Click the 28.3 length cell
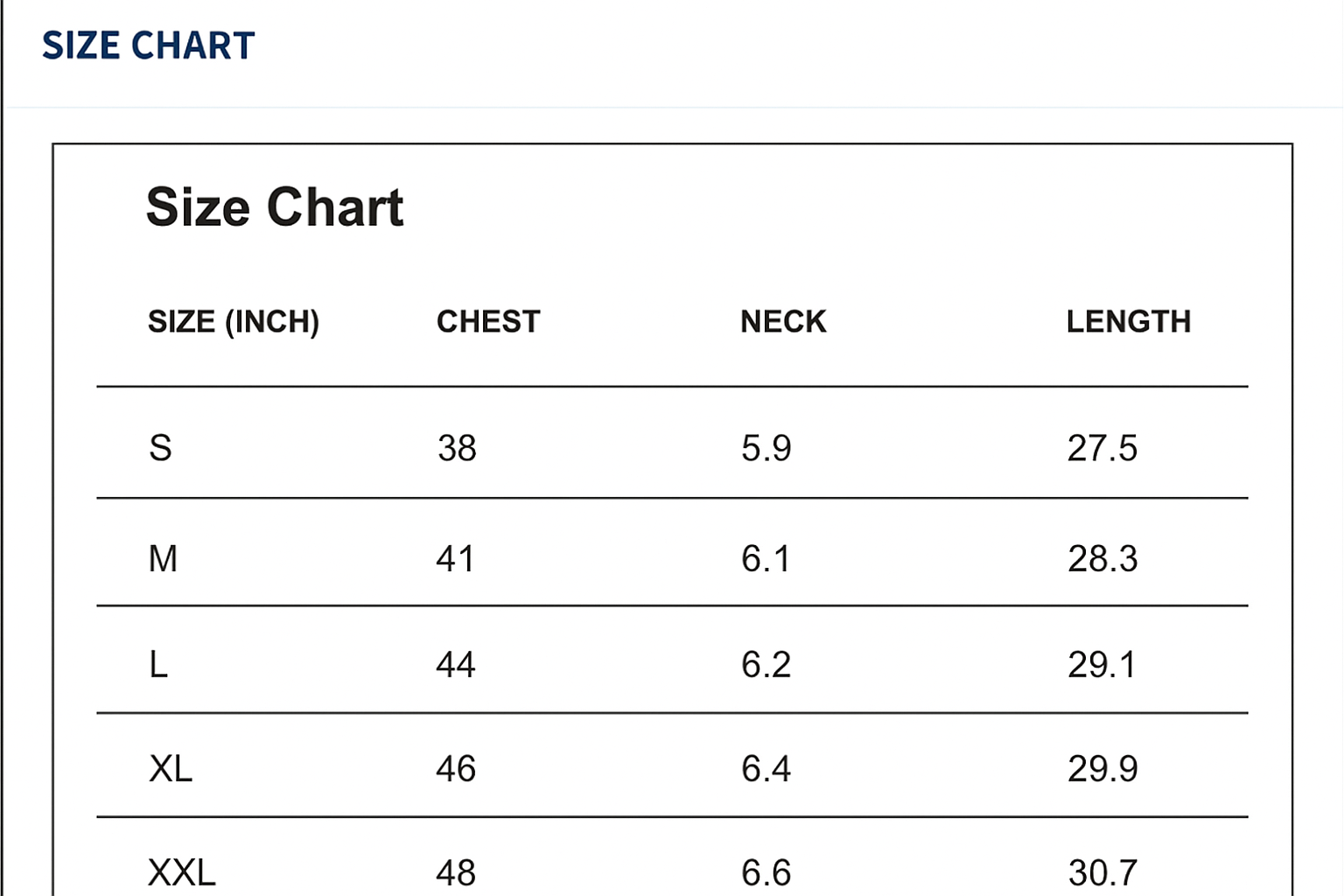The height and width of the screenshot is (896, 1344). [x=1102, y=558]
